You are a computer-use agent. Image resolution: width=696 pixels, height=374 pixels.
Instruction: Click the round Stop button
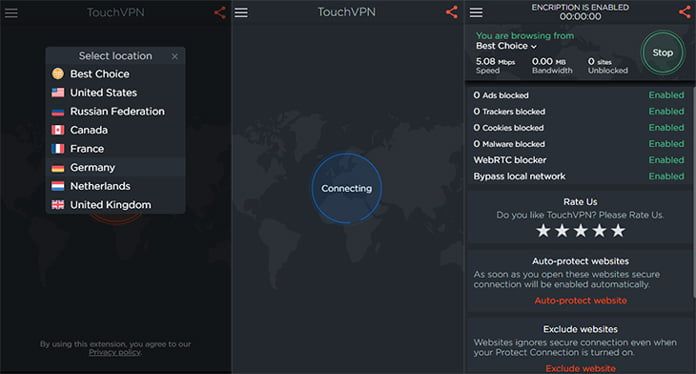coord(663,53)
